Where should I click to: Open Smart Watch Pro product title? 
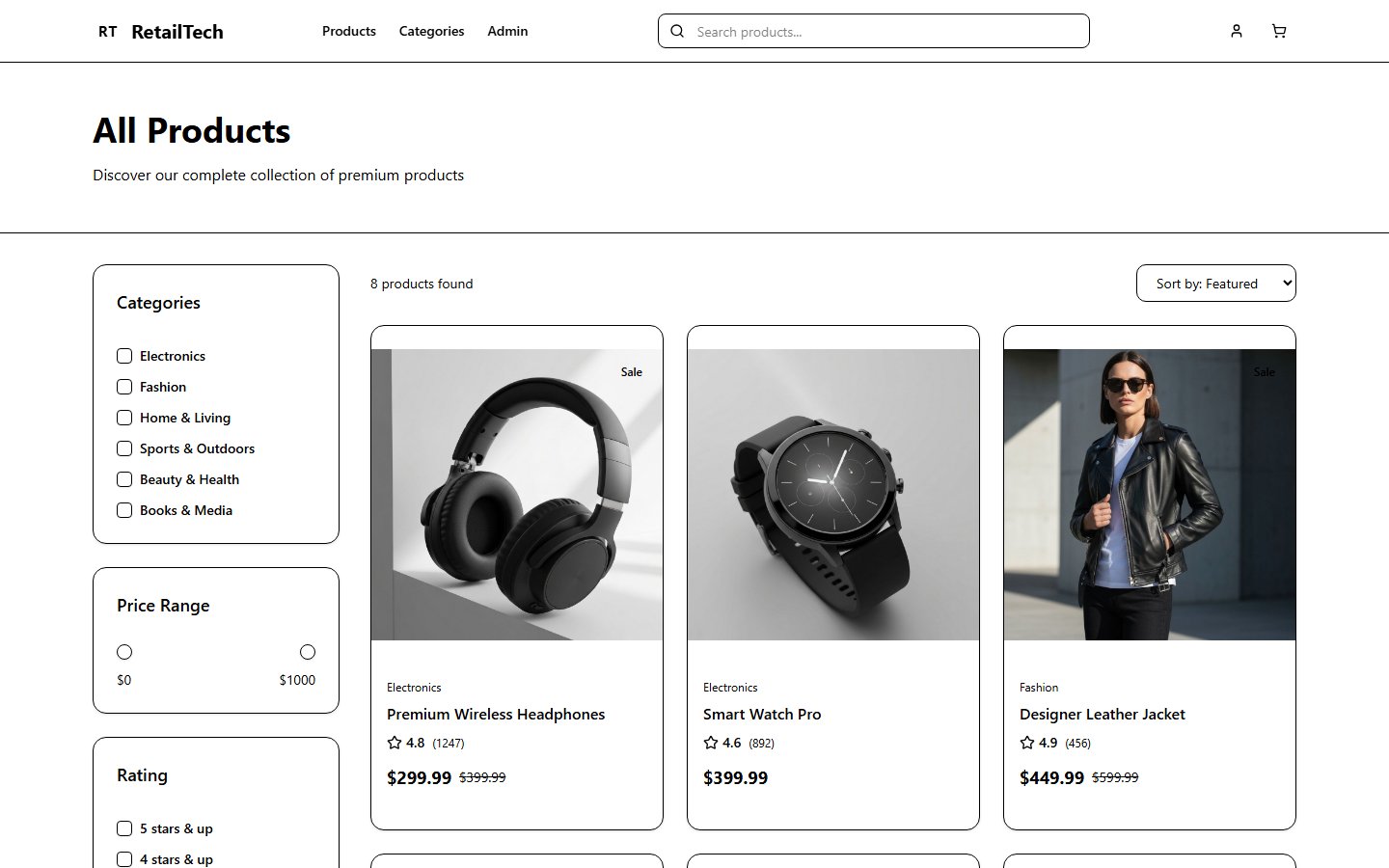(x=762, y=715)
